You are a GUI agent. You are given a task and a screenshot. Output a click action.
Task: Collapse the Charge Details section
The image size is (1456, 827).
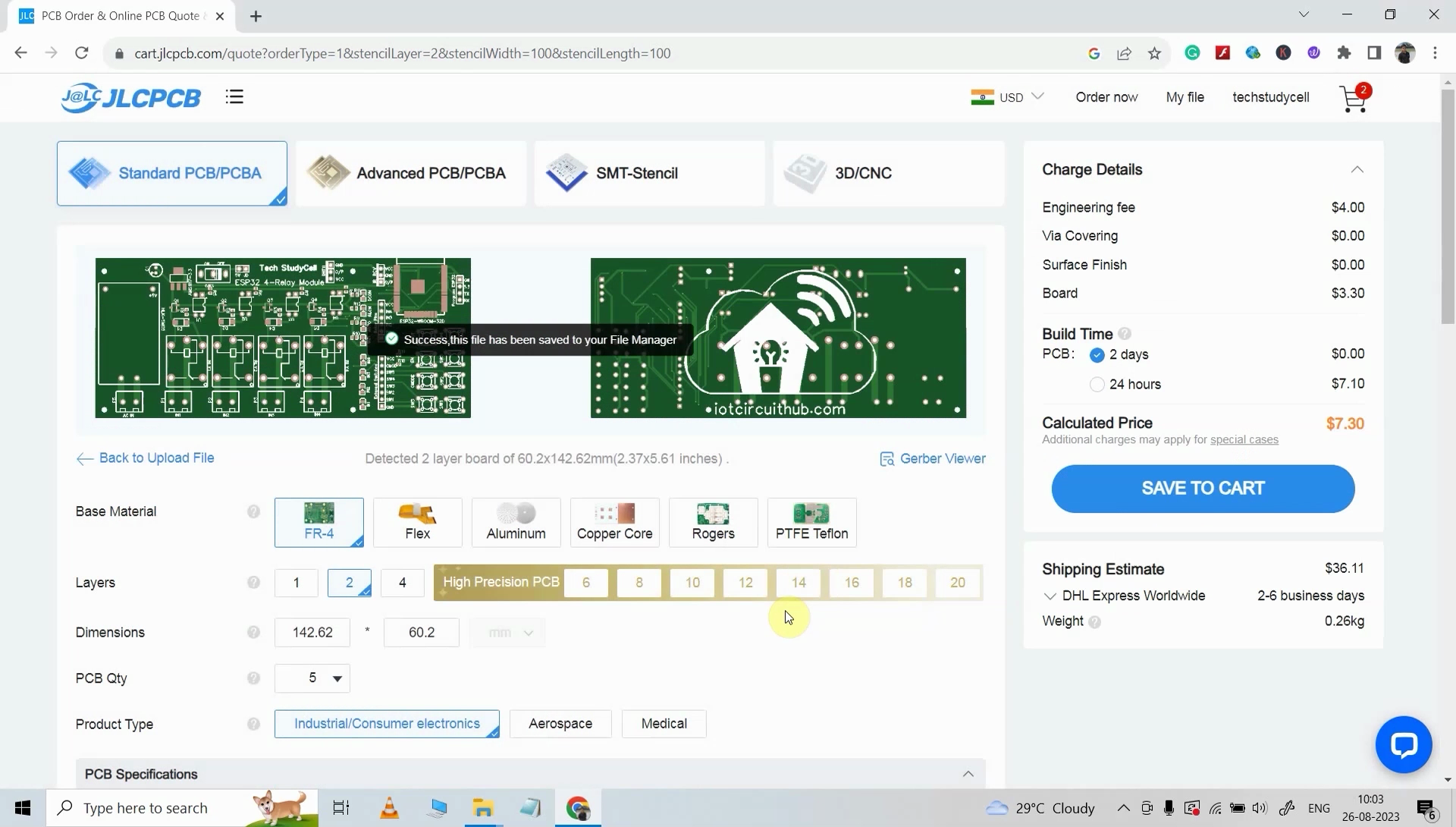pyautogui.click(x=1357, y=169)
